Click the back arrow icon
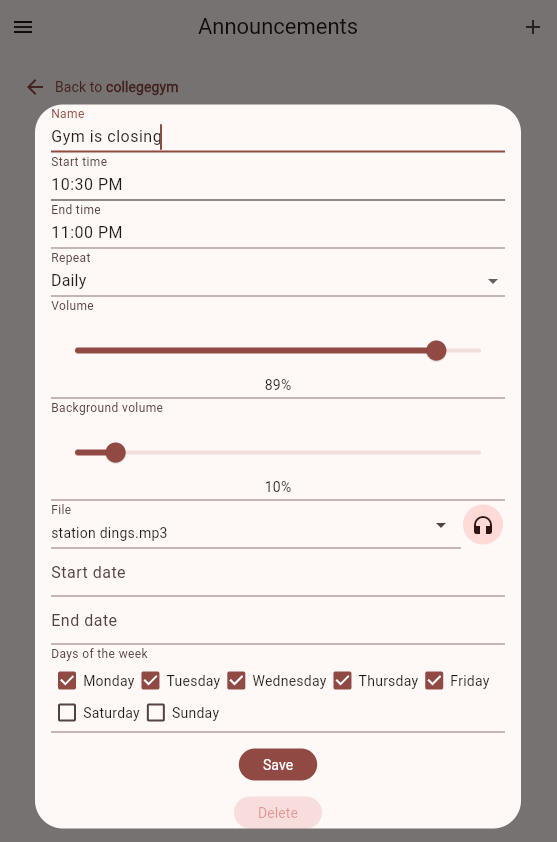 tap(35, 87)
